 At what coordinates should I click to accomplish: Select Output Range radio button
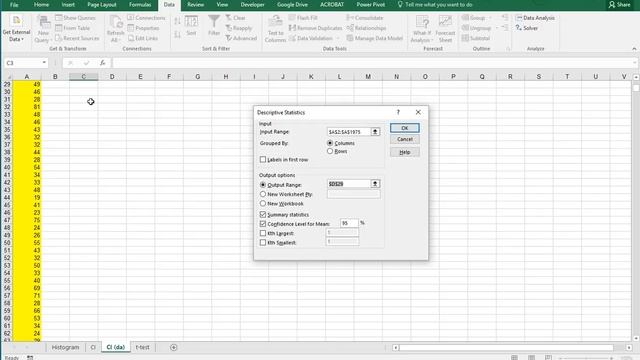[x=263, y=185]
